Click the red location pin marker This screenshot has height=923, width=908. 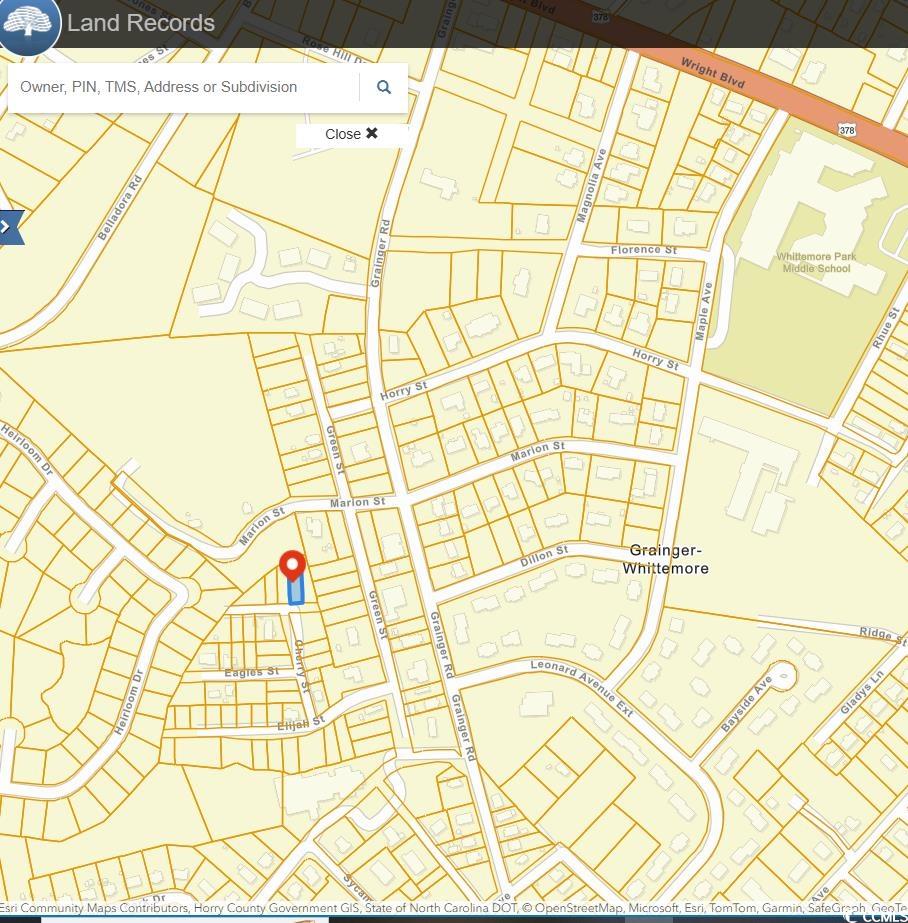(x=292, y=566)
